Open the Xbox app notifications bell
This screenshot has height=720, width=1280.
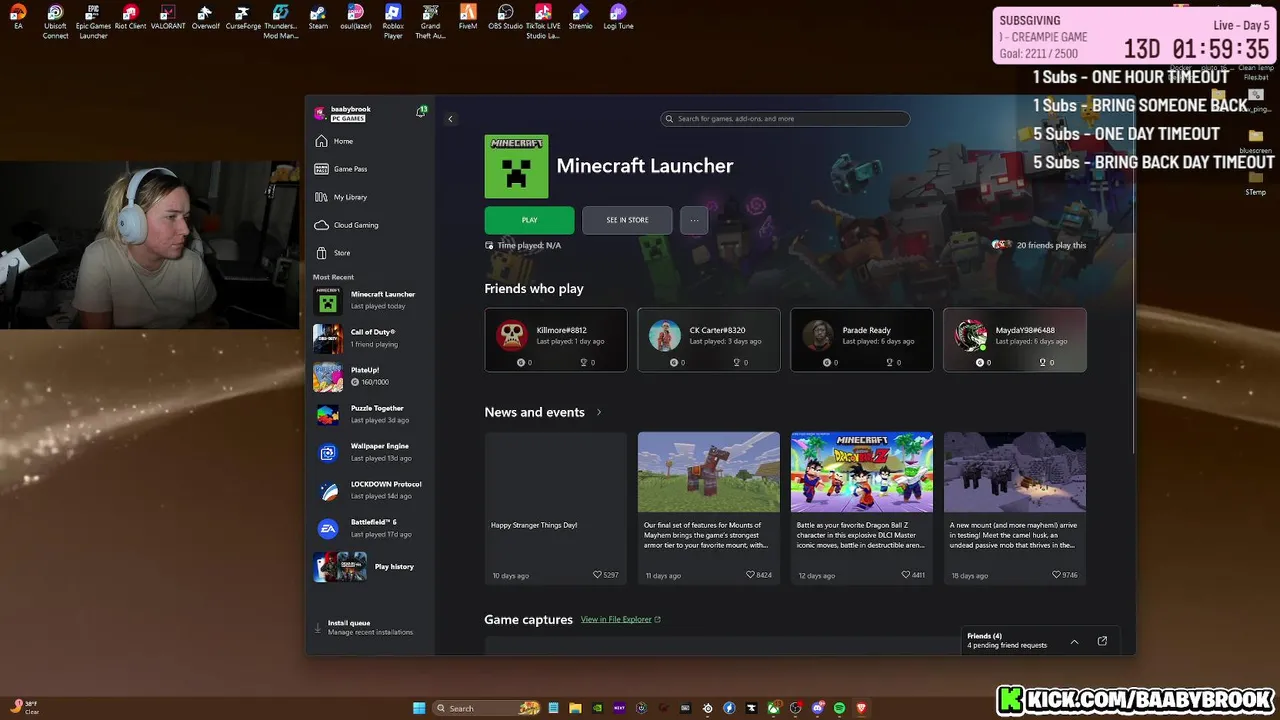(421, 112)
